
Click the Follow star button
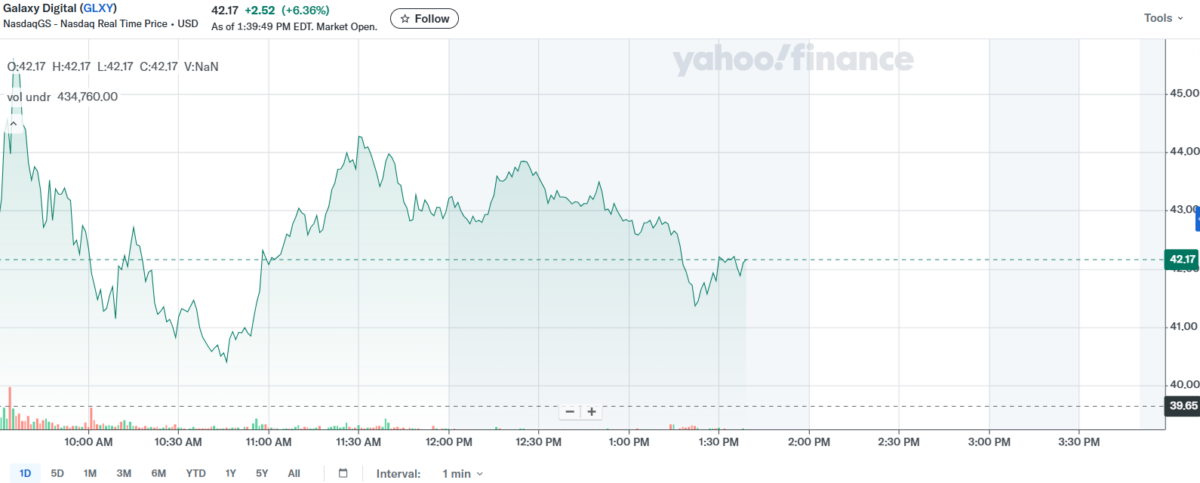[x=424, y=18]
